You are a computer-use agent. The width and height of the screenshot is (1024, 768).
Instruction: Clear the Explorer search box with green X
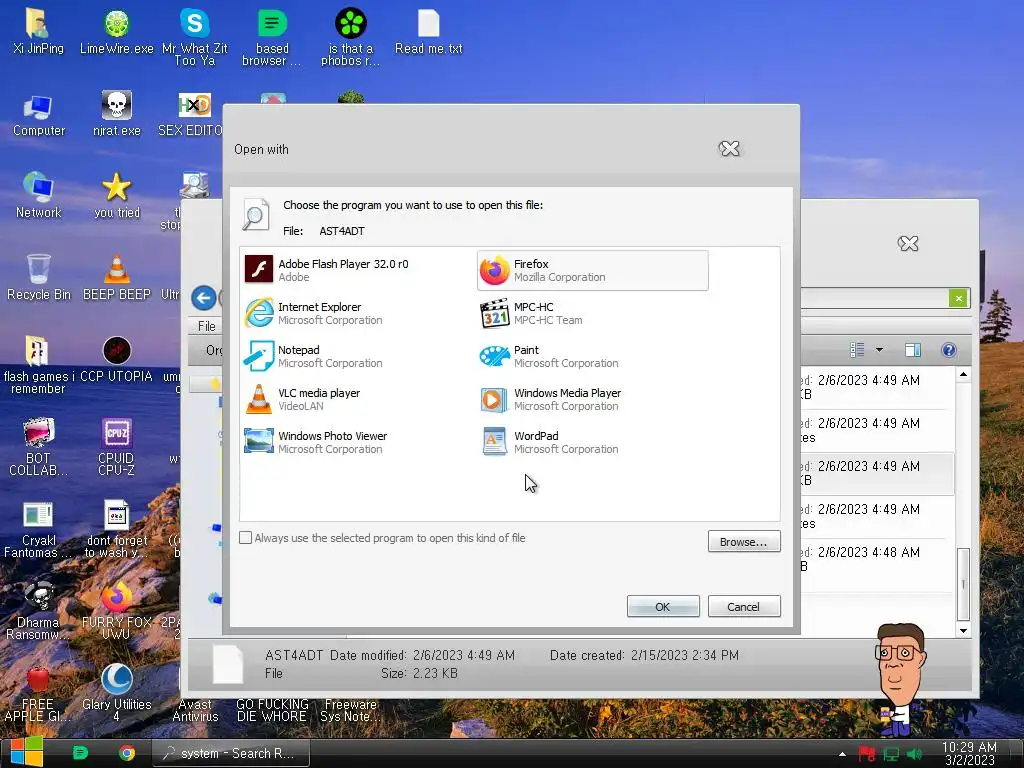[x=958, y=298]
